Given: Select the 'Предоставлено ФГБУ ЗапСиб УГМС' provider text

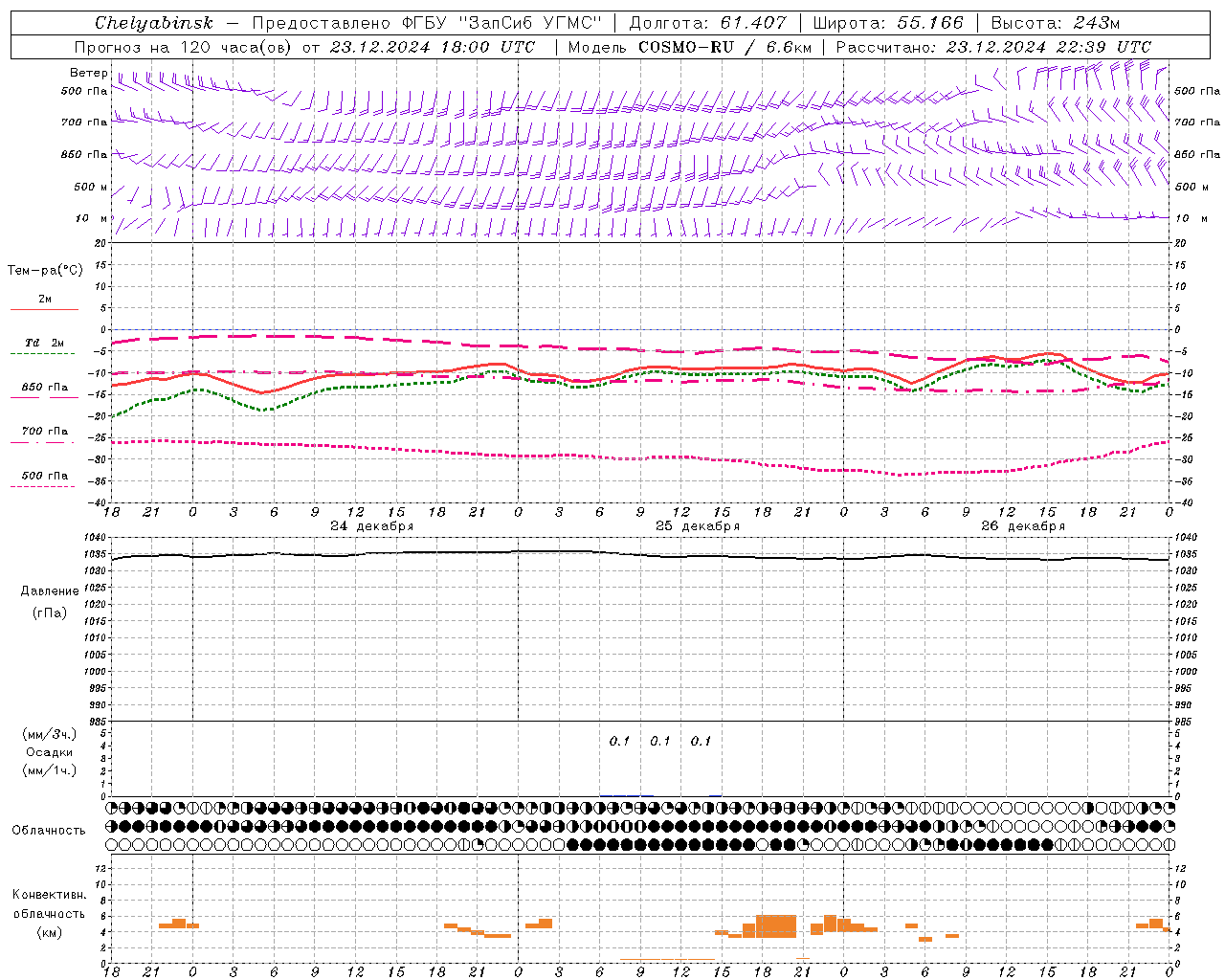Looking at the screenshot, I should pos(426,23).
